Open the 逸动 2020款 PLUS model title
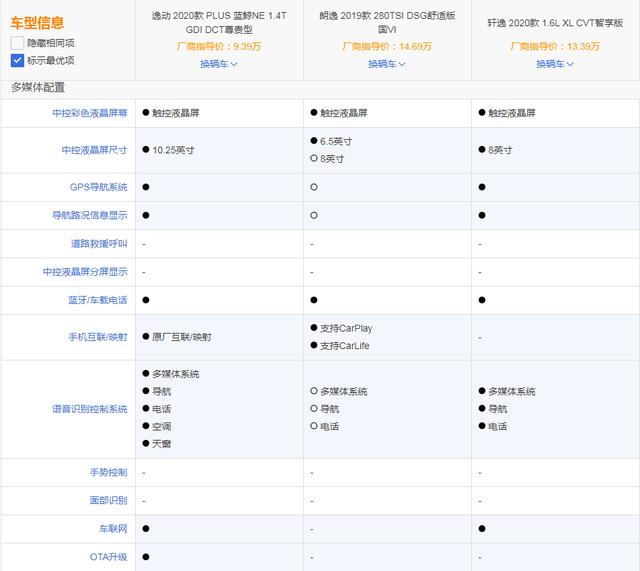640x571 pixels. [219, 22]
